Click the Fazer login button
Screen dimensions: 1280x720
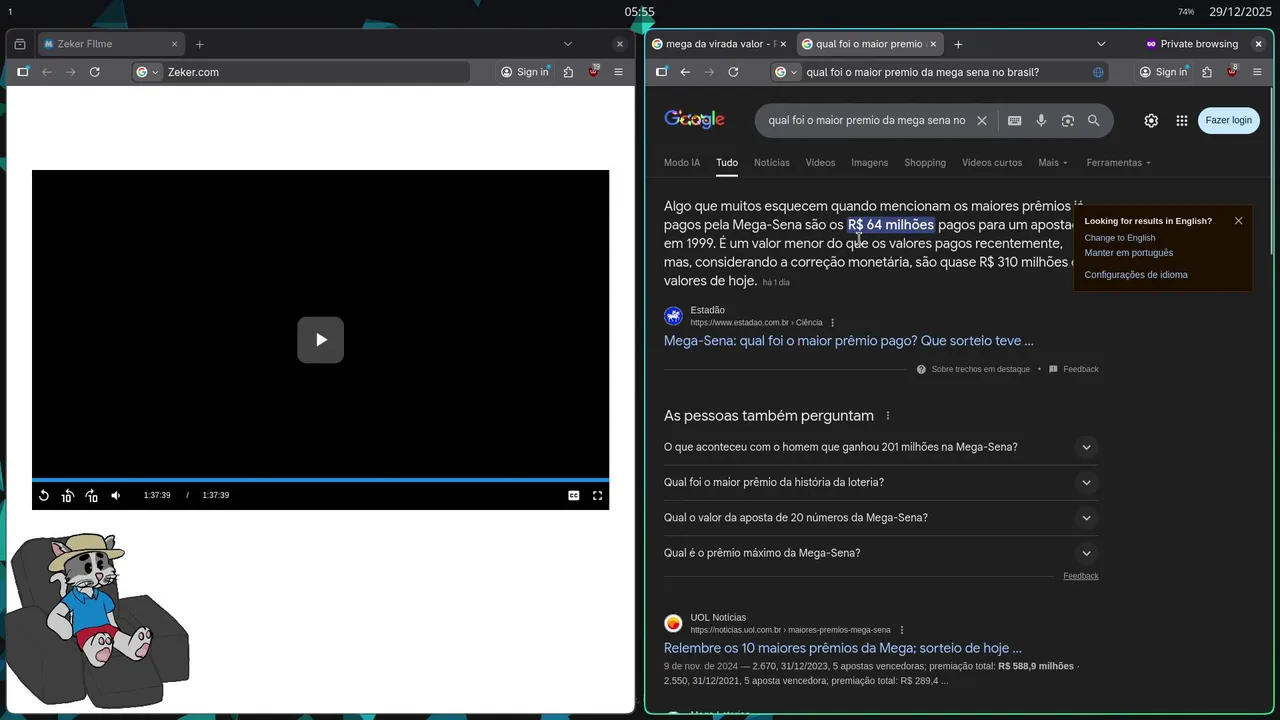pyautogui.click(x=1228, y=120)
